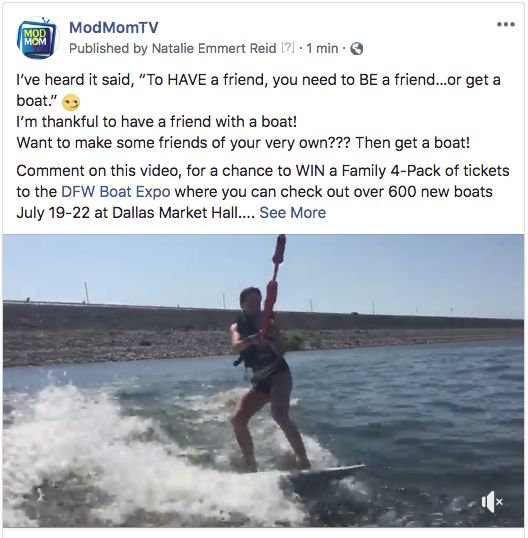Click the 'I'm thankful to have a friend' line
The width and height of the screenshot is (528, 538).
(157, 122)
